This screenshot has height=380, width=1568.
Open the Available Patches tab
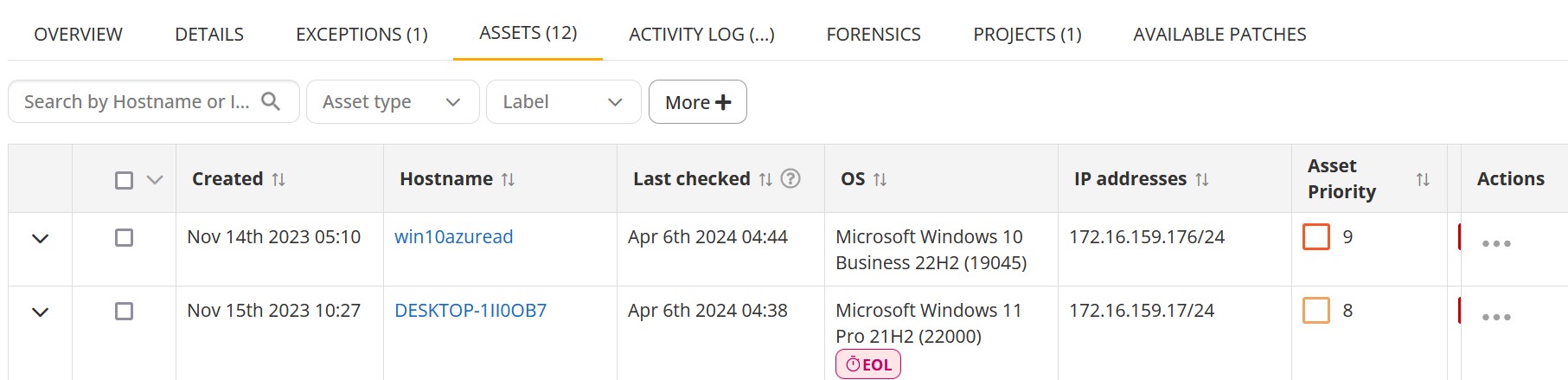1219,35
